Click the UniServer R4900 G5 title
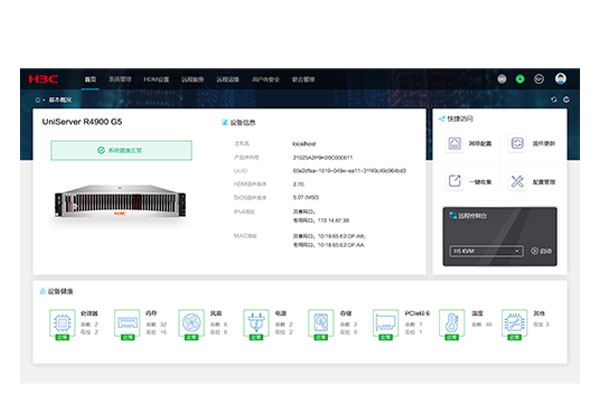Screen dimensions: 600x400 (82, 122)
